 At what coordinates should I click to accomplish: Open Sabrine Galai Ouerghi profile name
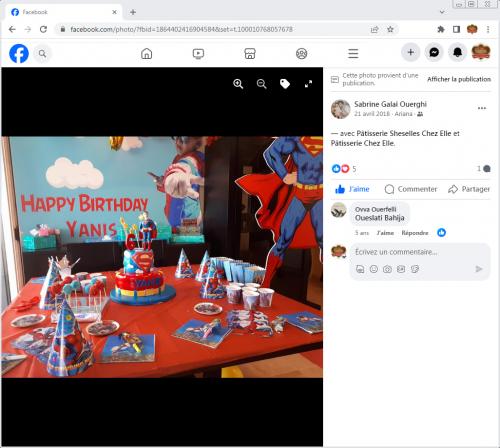[x=390, y=104]
